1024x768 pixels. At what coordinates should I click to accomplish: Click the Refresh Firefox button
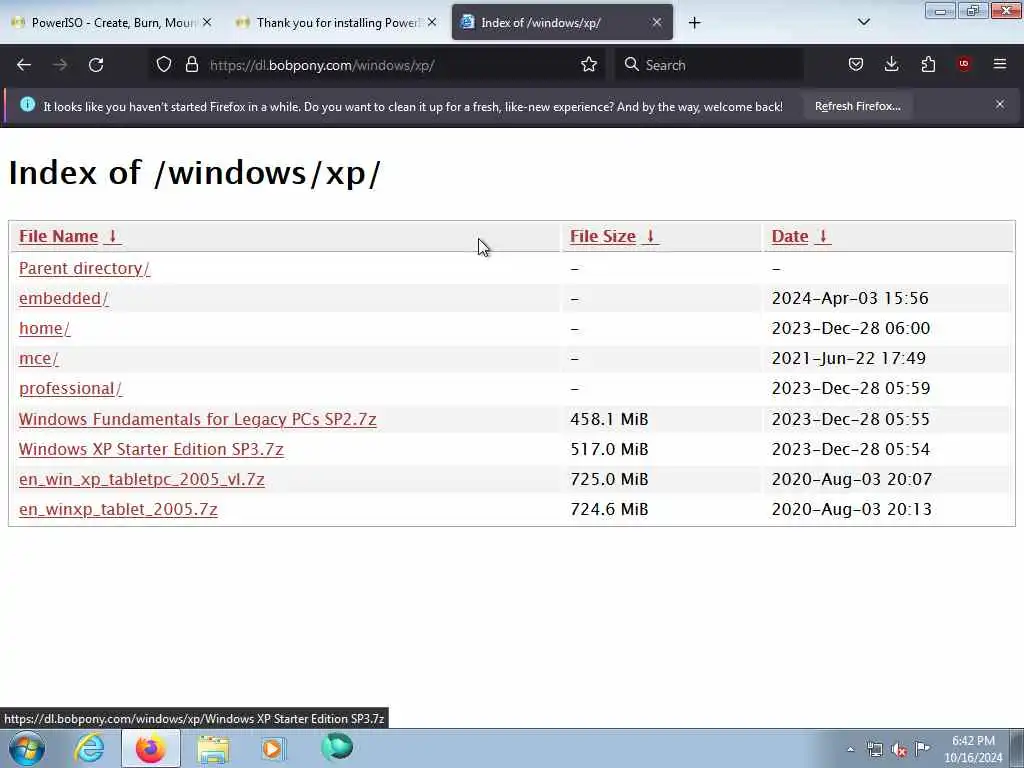point(857,106)
